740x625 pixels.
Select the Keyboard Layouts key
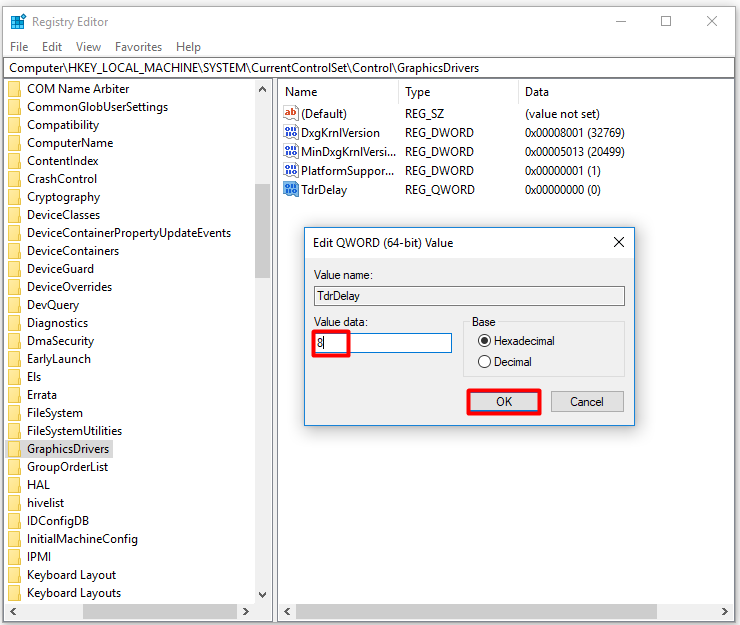pyautogui.click(x=74, y=593)
